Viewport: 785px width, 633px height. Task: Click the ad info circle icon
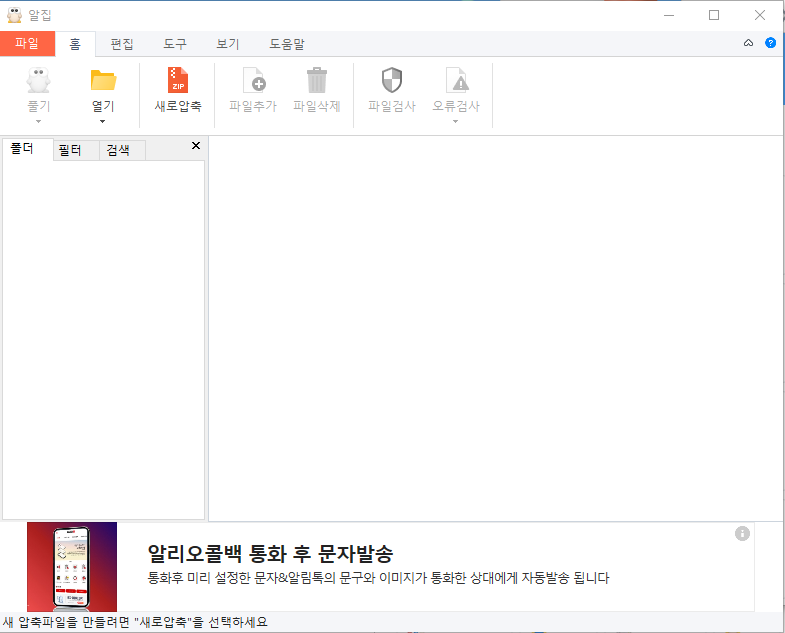pos(742,534)
